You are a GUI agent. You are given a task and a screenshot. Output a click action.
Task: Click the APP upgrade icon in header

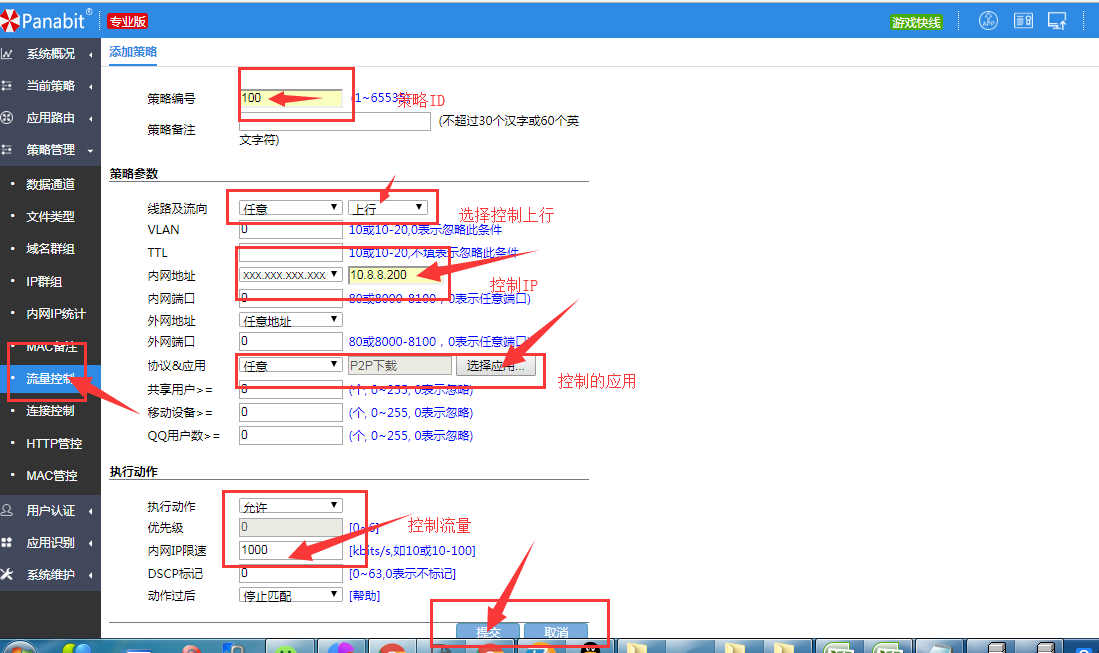click(x=987, y=21)
